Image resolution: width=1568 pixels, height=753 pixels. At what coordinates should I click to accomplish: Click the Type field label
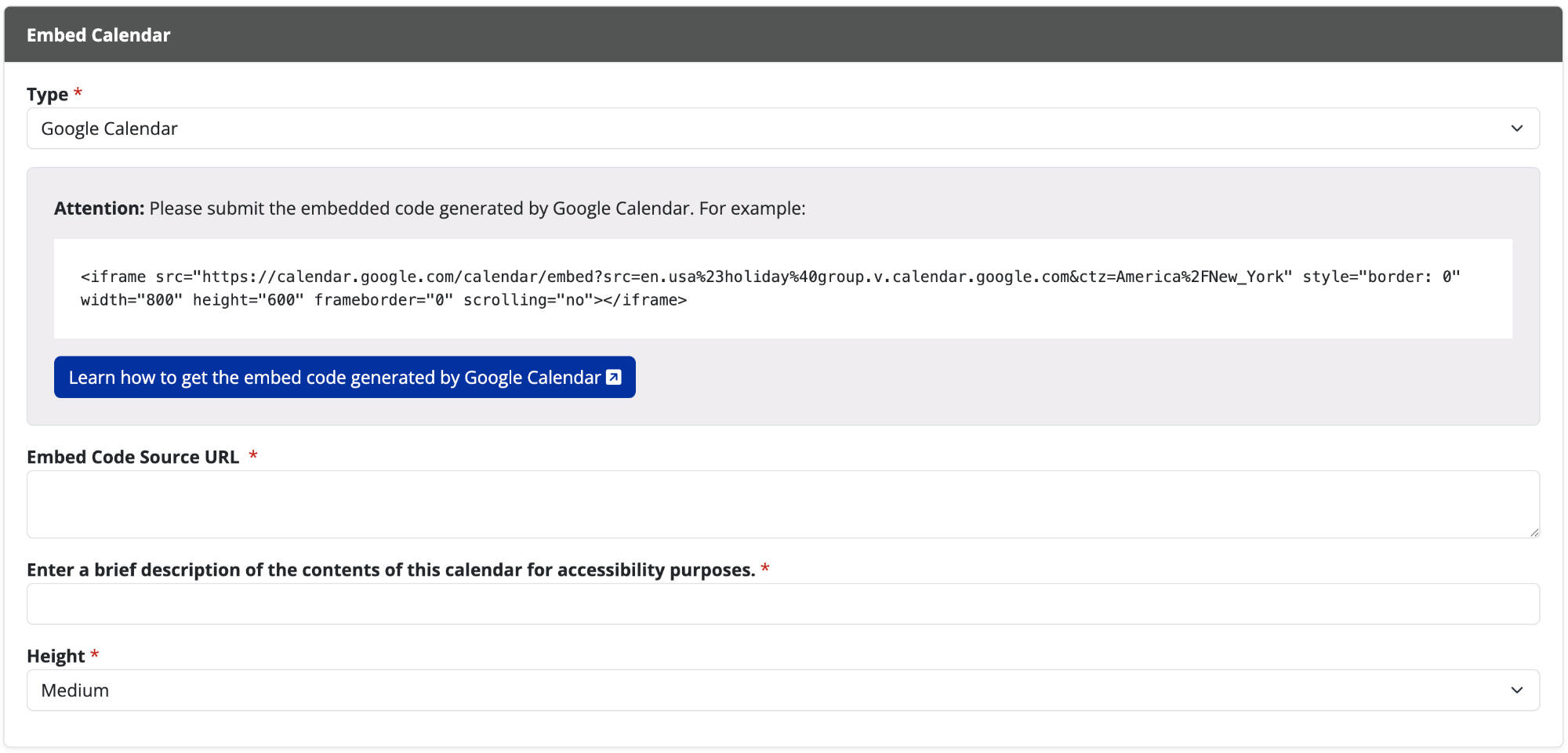point(47,93)
